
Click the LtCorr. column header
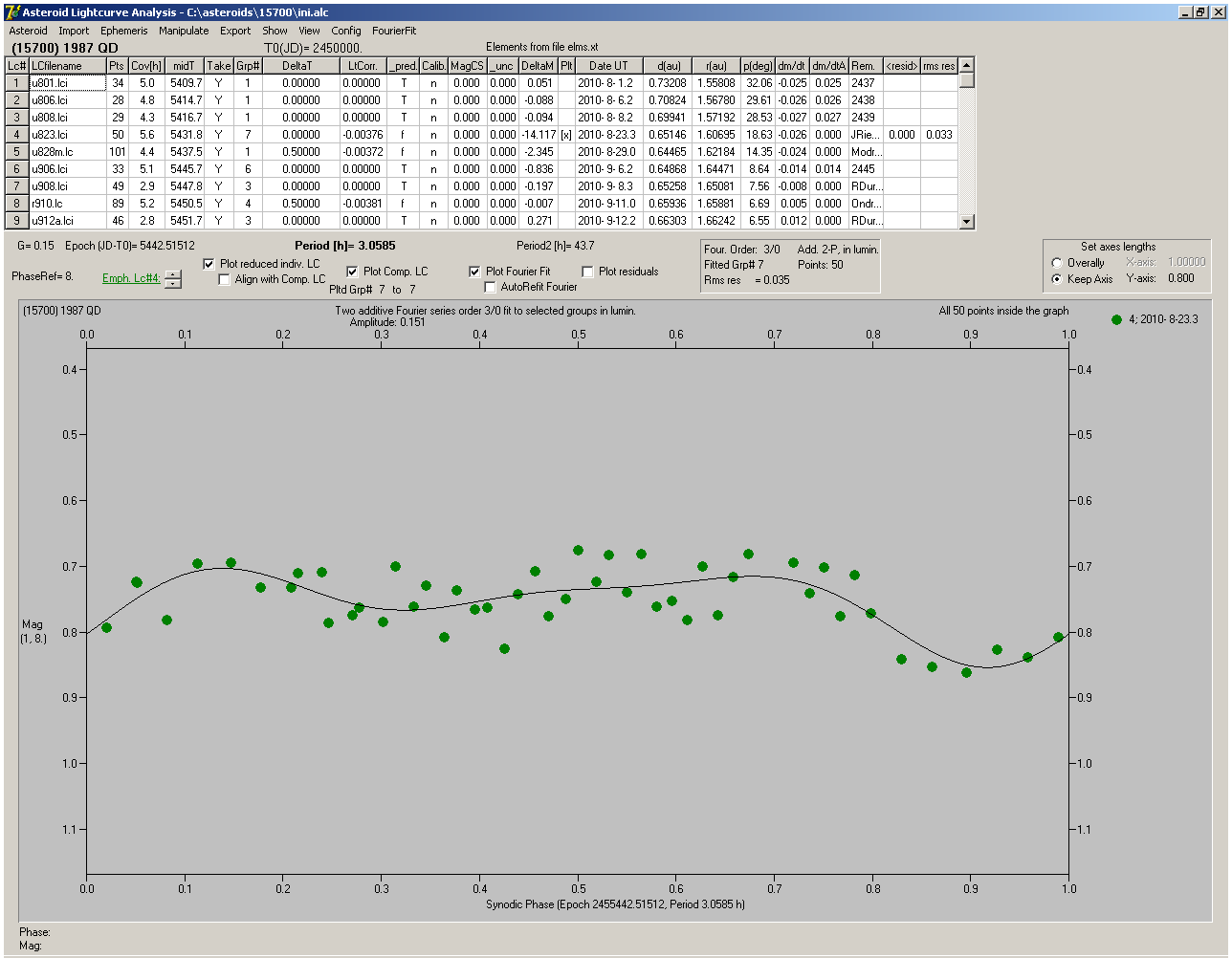363,66
